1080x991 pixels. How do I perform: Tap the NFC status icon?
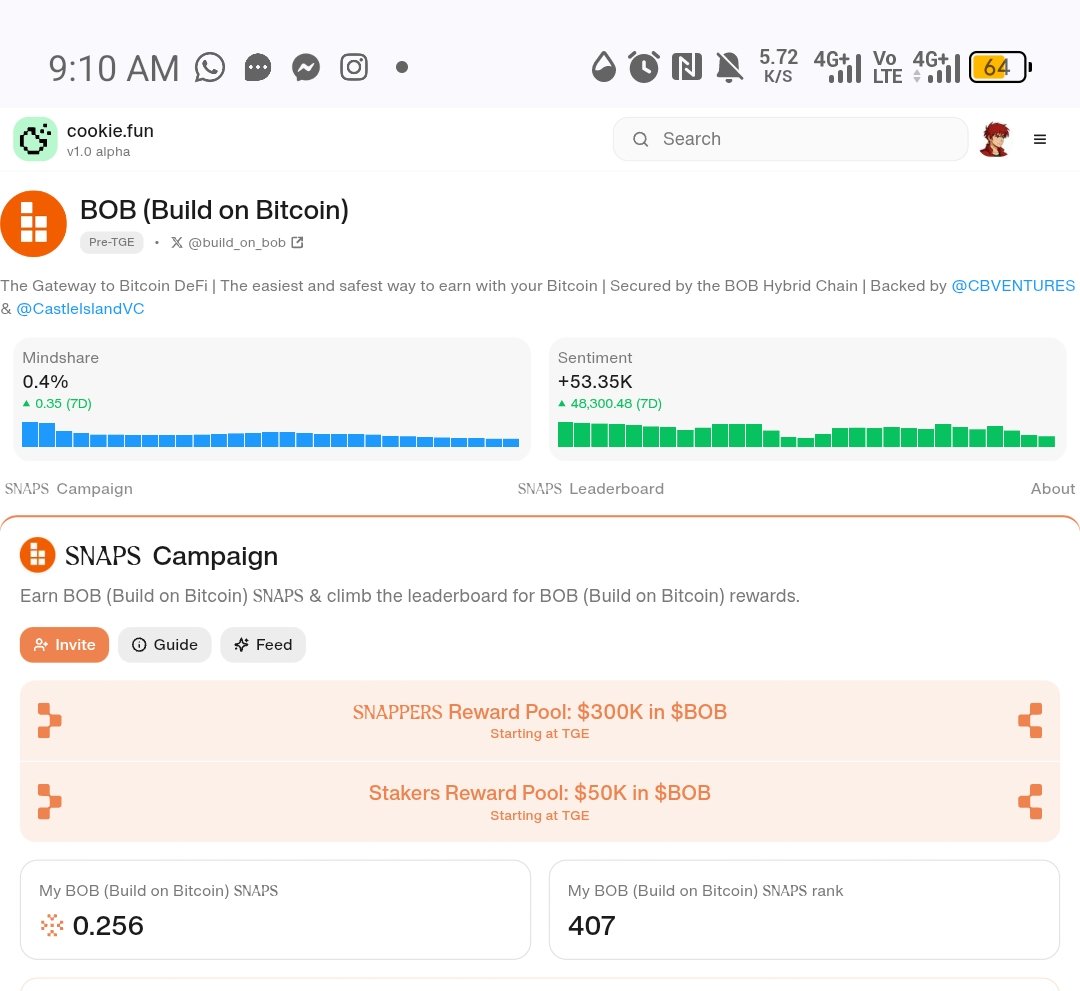coord(687,67)
